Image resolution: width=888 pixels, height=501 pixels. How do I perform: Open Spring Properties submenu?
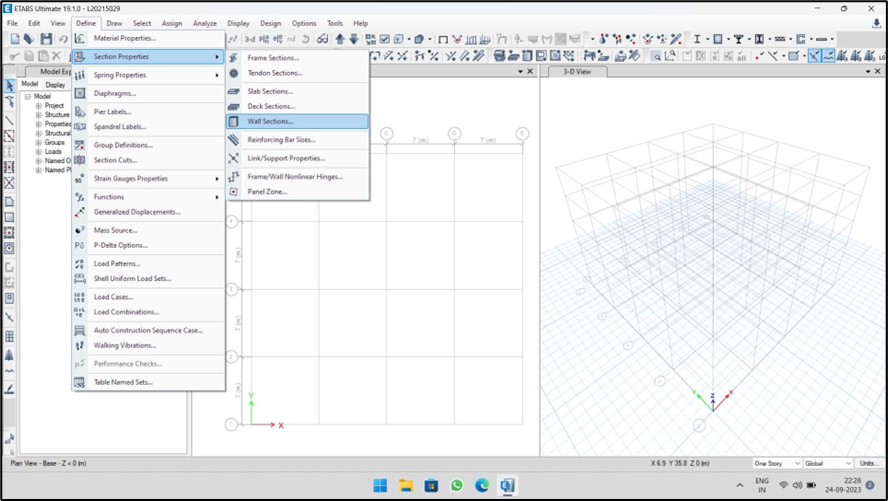[148, 75]
